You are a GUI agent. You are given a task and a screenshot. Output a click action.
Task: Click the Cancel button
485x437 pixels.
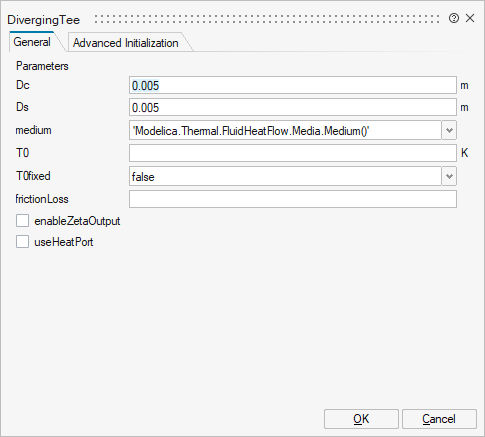click(439, 419)
